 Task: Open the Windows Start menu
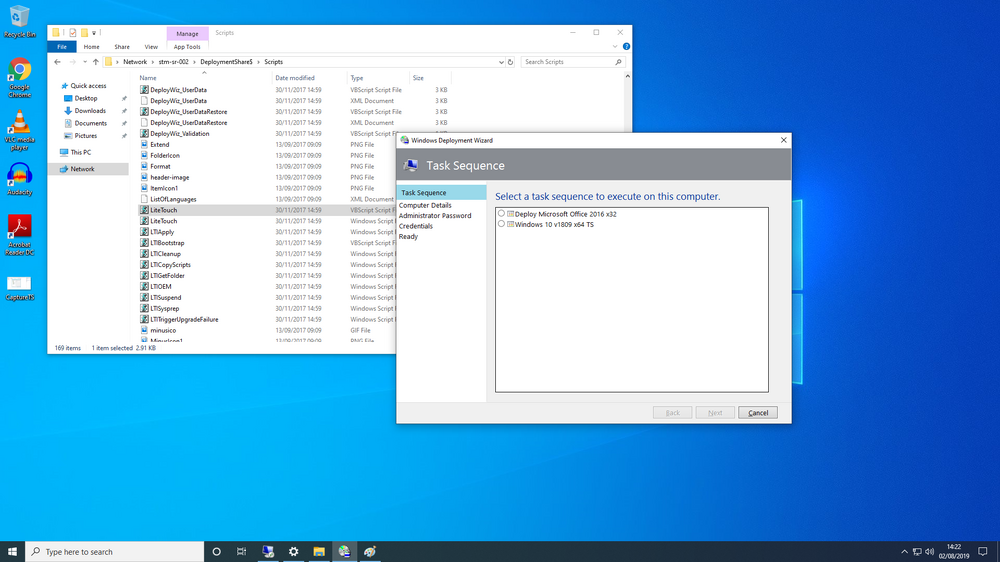[x=12, y=552]
